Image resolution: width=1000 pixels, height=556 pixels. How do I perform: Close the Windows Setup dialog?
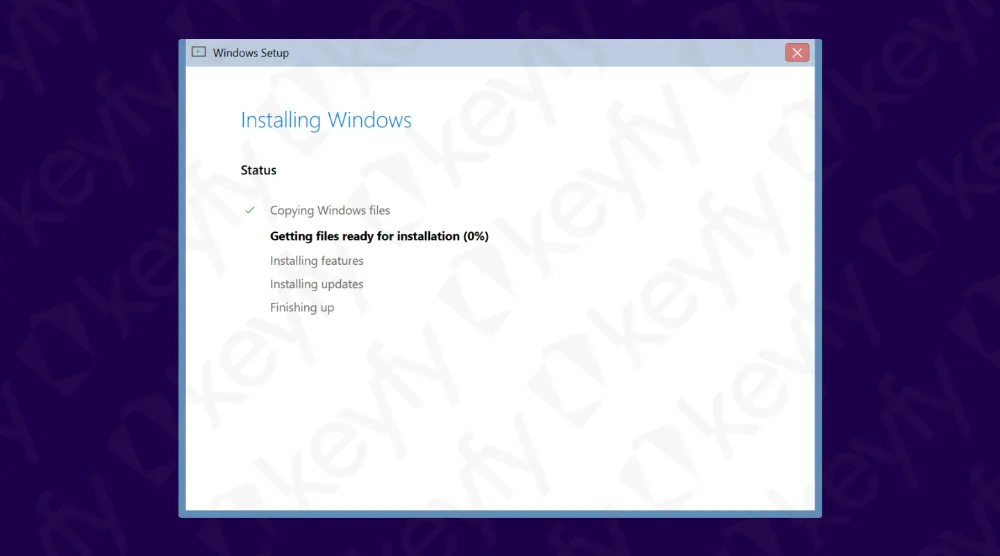tap(797, 53)
